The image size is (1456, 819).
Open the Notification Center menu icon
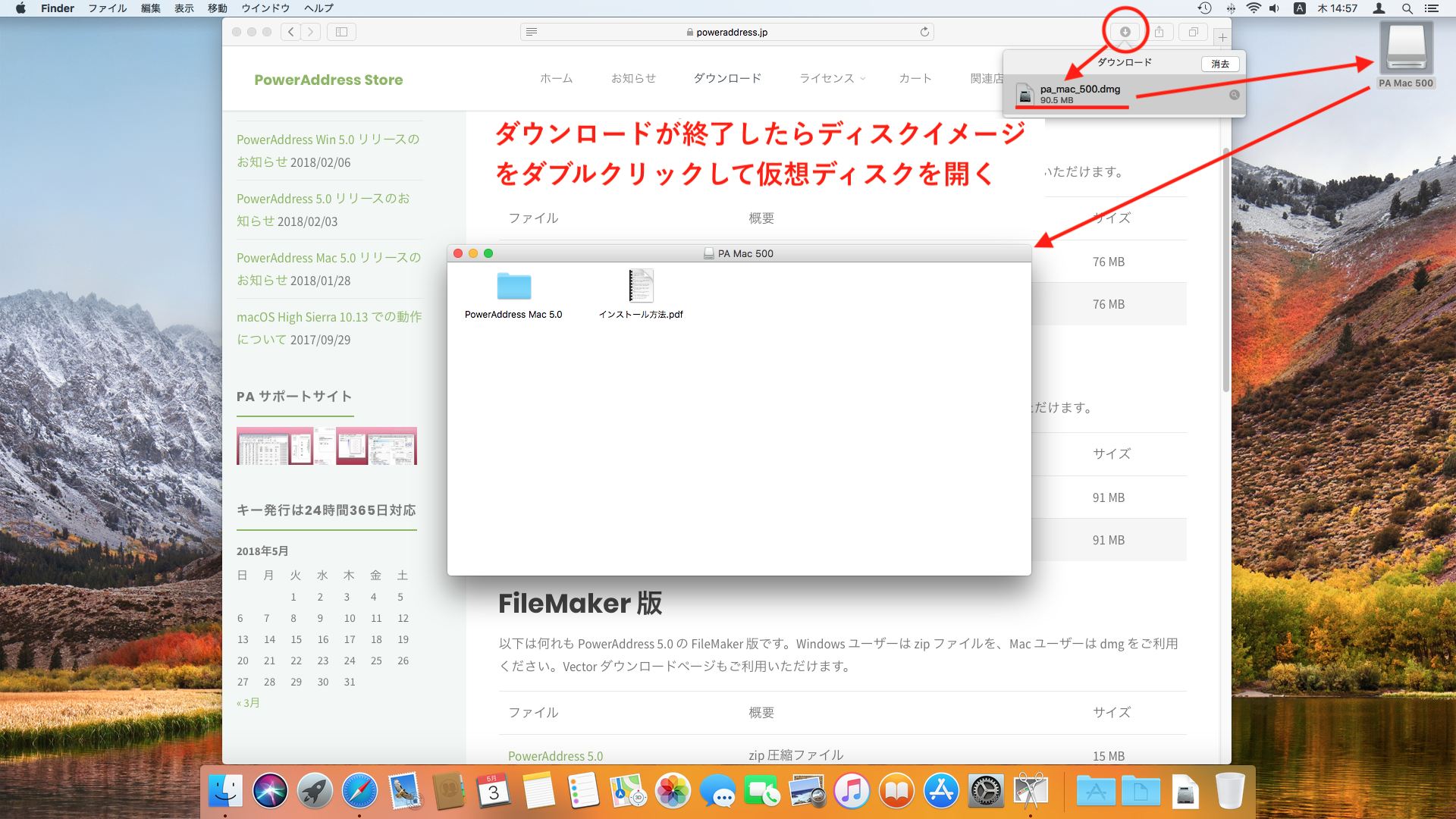click(x=1432, y=8)
